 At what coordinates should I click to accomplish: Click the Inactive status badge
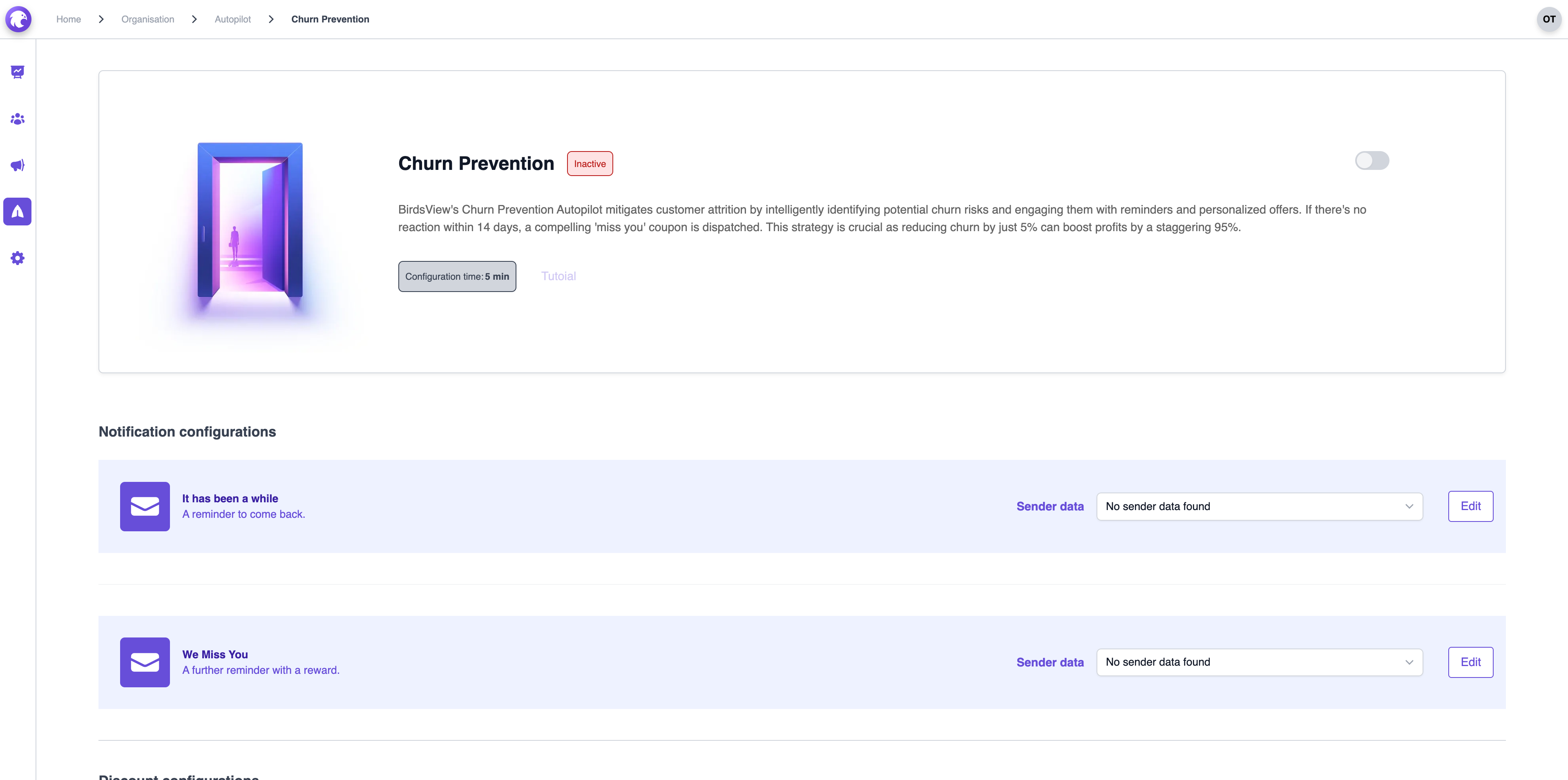(590, 164)
